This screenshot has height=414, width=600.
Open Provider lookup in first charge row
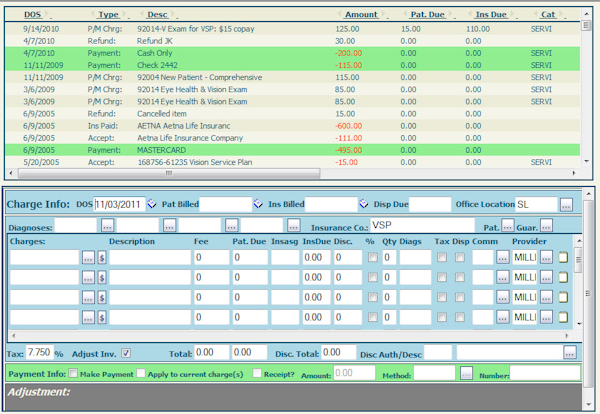(546, 258)
